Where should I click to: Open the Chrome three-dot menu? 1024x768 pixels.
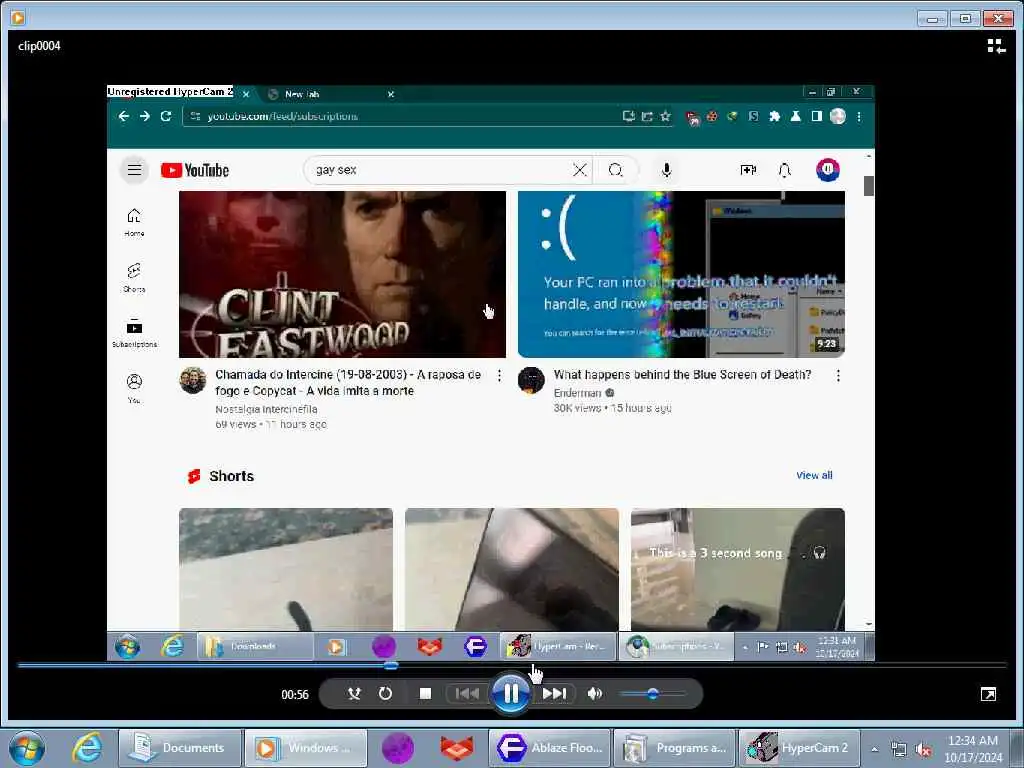point(859,116)
